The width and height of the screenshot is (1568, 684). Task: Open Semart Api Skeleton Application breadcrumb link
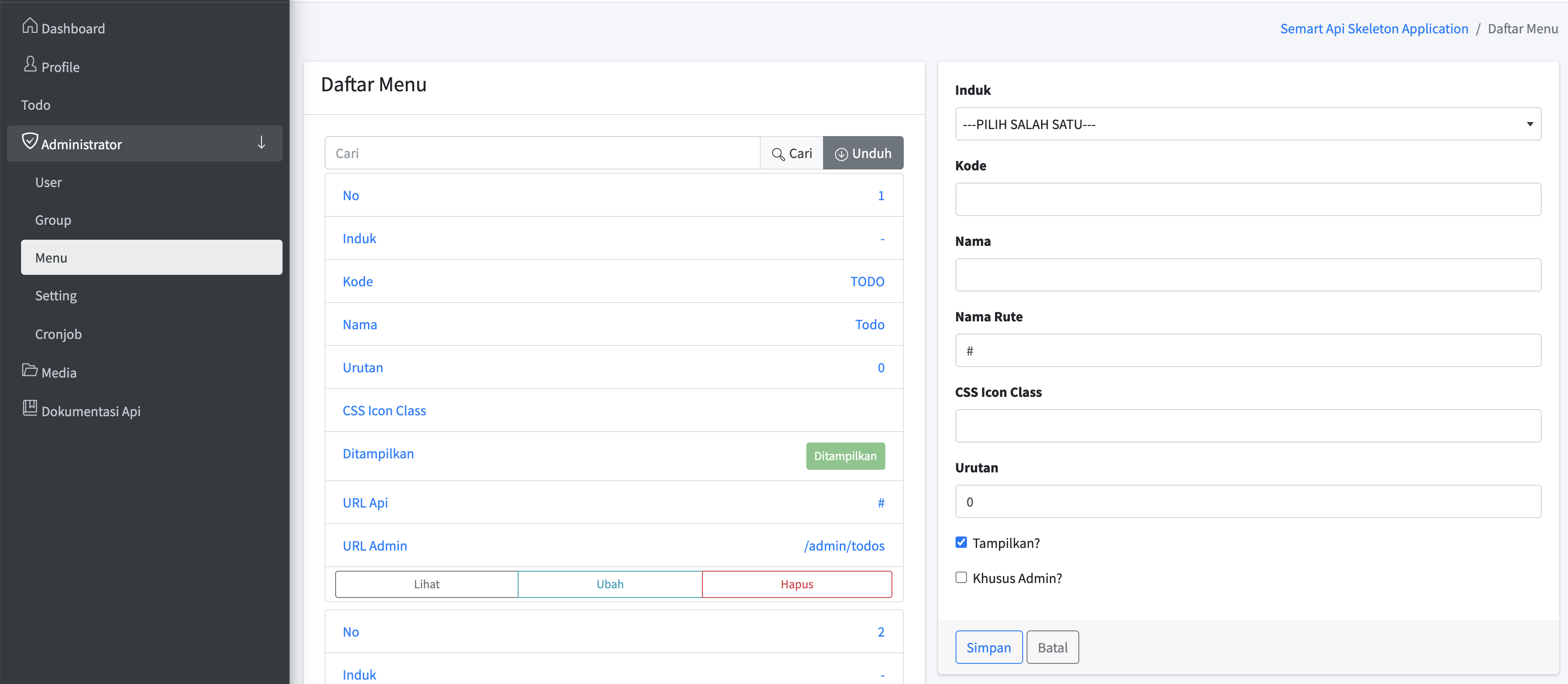point(1373,29)
